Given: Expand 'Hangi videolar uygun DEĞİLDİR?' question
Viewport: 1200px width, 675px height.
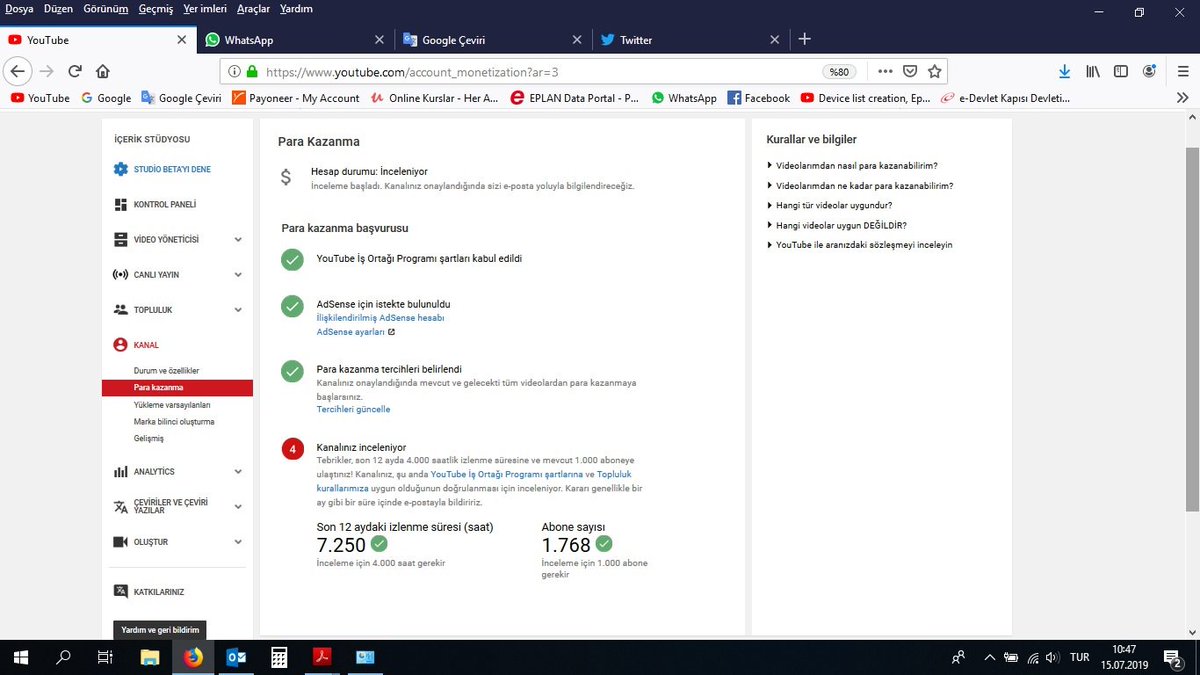Looking at the screenshot, I should pos(836,225).
